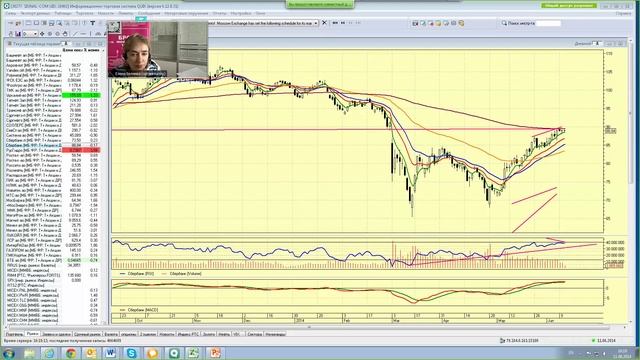Open the news ticker dropdown arrow
Image resolution: width=640 pixels, height=360 pixels.
tap(316, 23)
